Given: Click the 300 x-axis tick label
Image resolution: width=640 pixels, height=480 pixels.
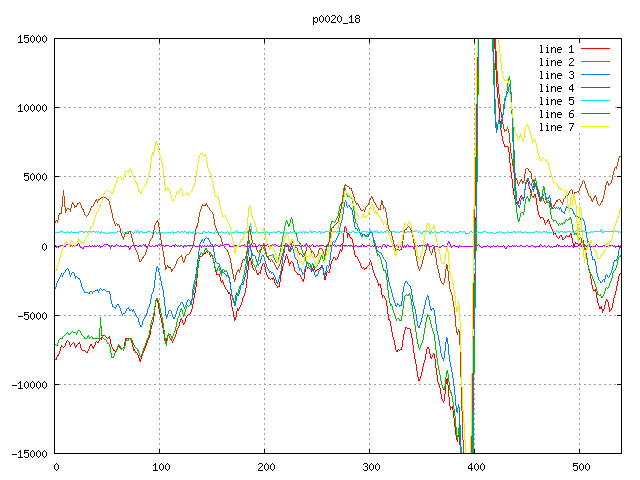Looking at the screenshot, I should pyautogui.click(x=370, y=467).
